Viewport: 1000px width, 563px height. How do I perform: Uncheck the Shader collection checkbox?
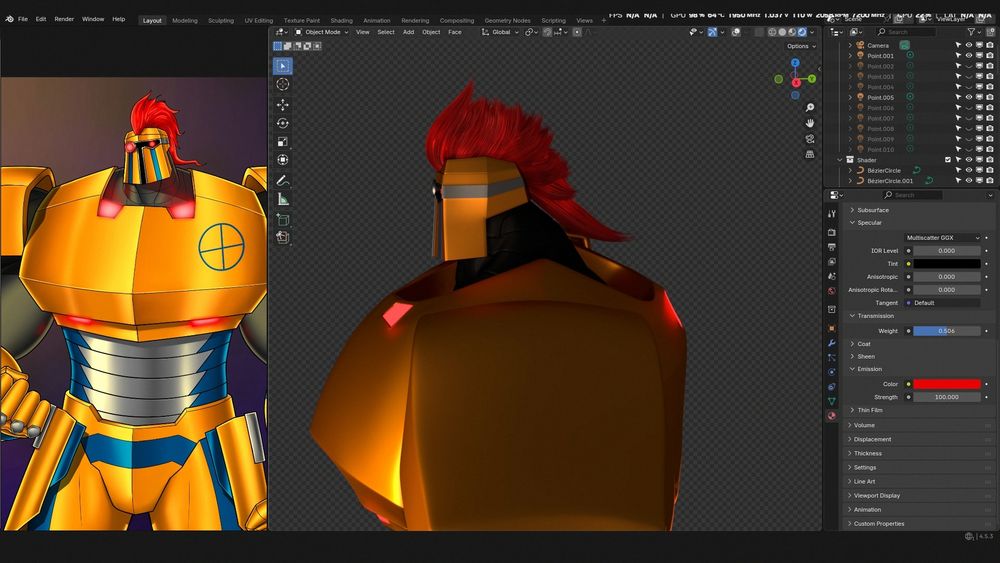[x=948, y=160]
